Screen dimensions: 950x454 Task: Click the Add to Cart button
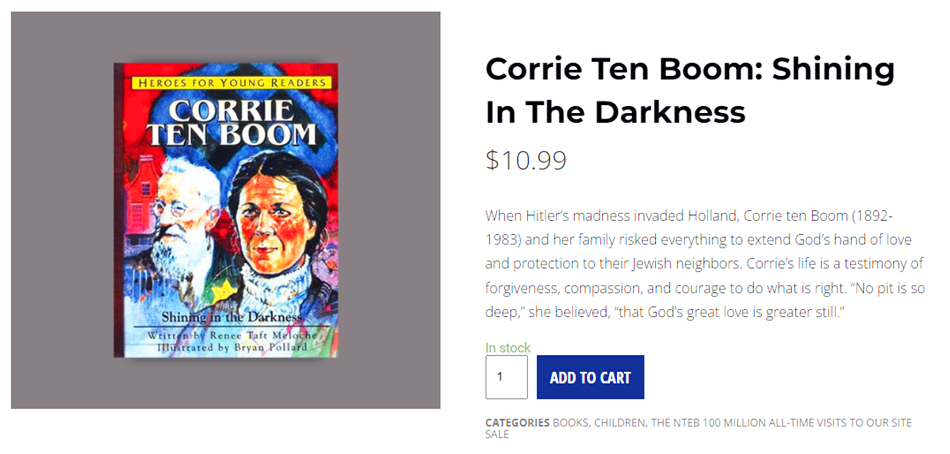[590, 377]
